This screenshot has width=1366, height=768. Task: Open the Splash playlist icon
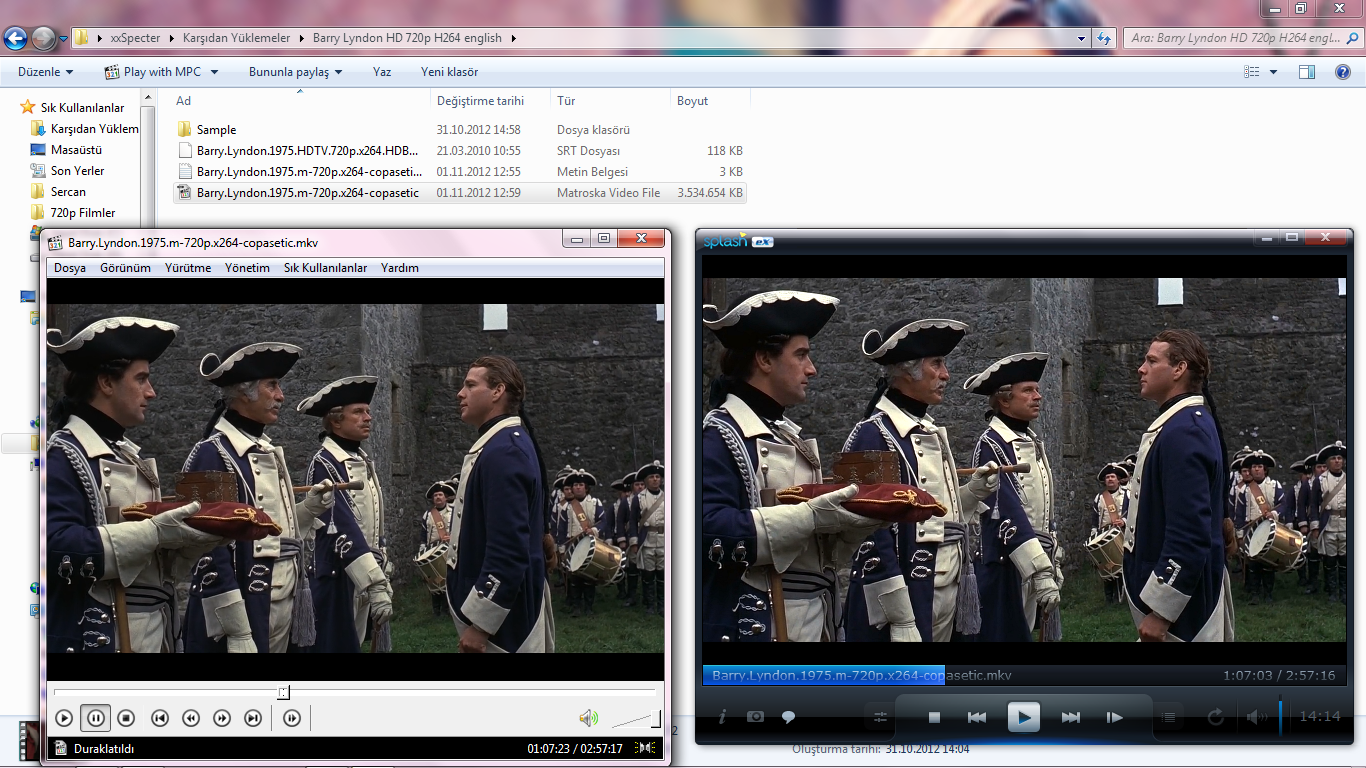(x=1168, y=717)
